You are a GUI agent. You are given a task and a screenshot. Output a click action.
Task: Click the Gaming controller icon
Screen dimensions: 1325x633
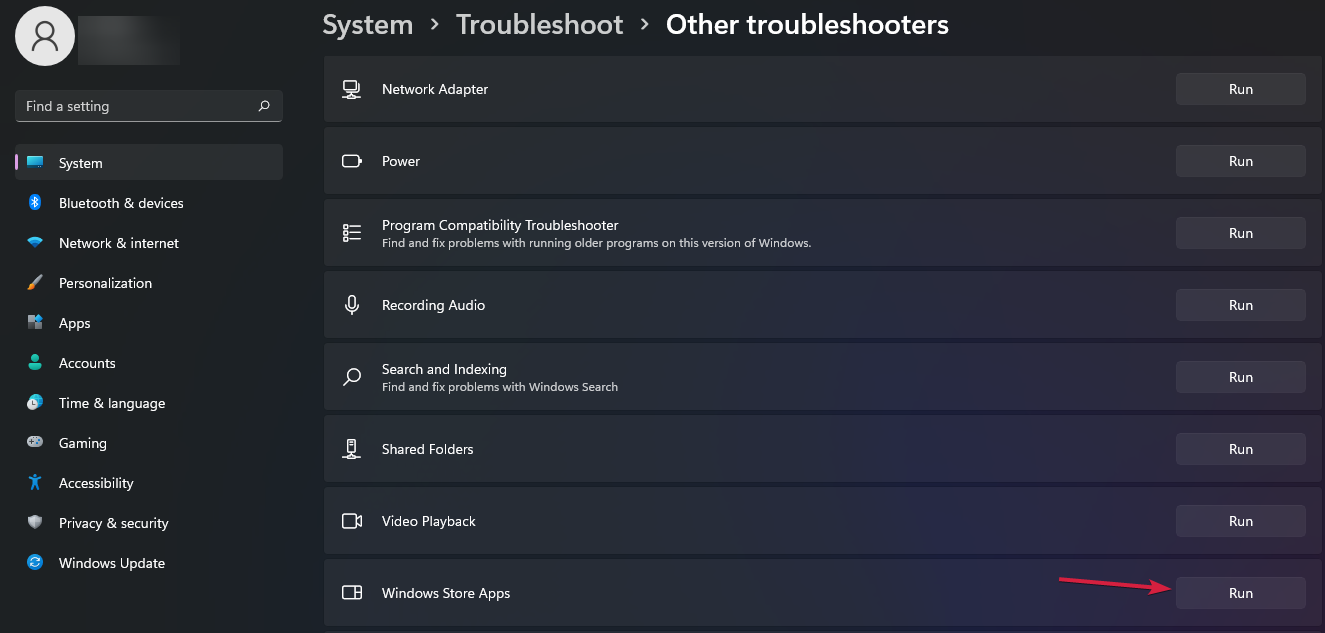35,443
